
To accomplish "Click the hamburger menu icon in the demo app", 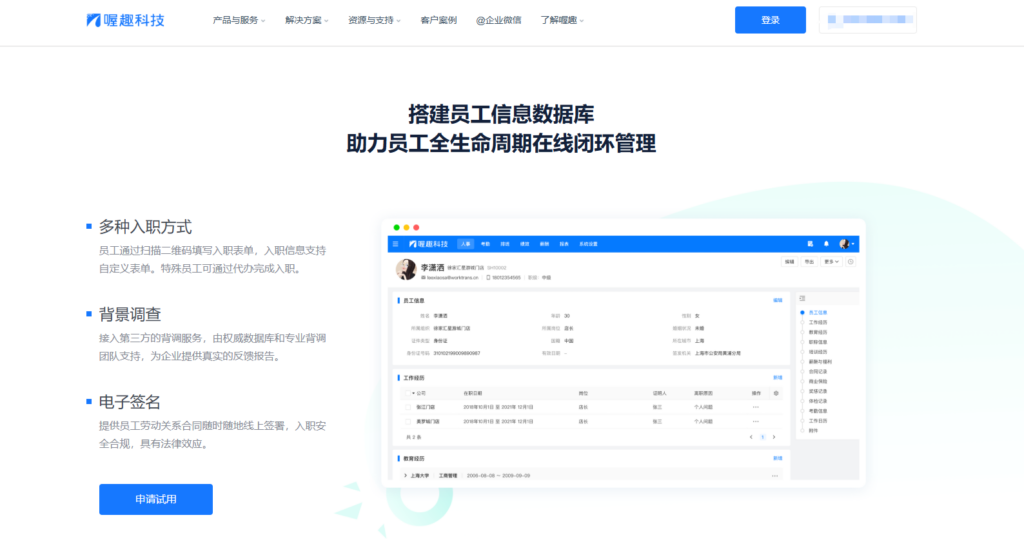I will pos(396,244).
